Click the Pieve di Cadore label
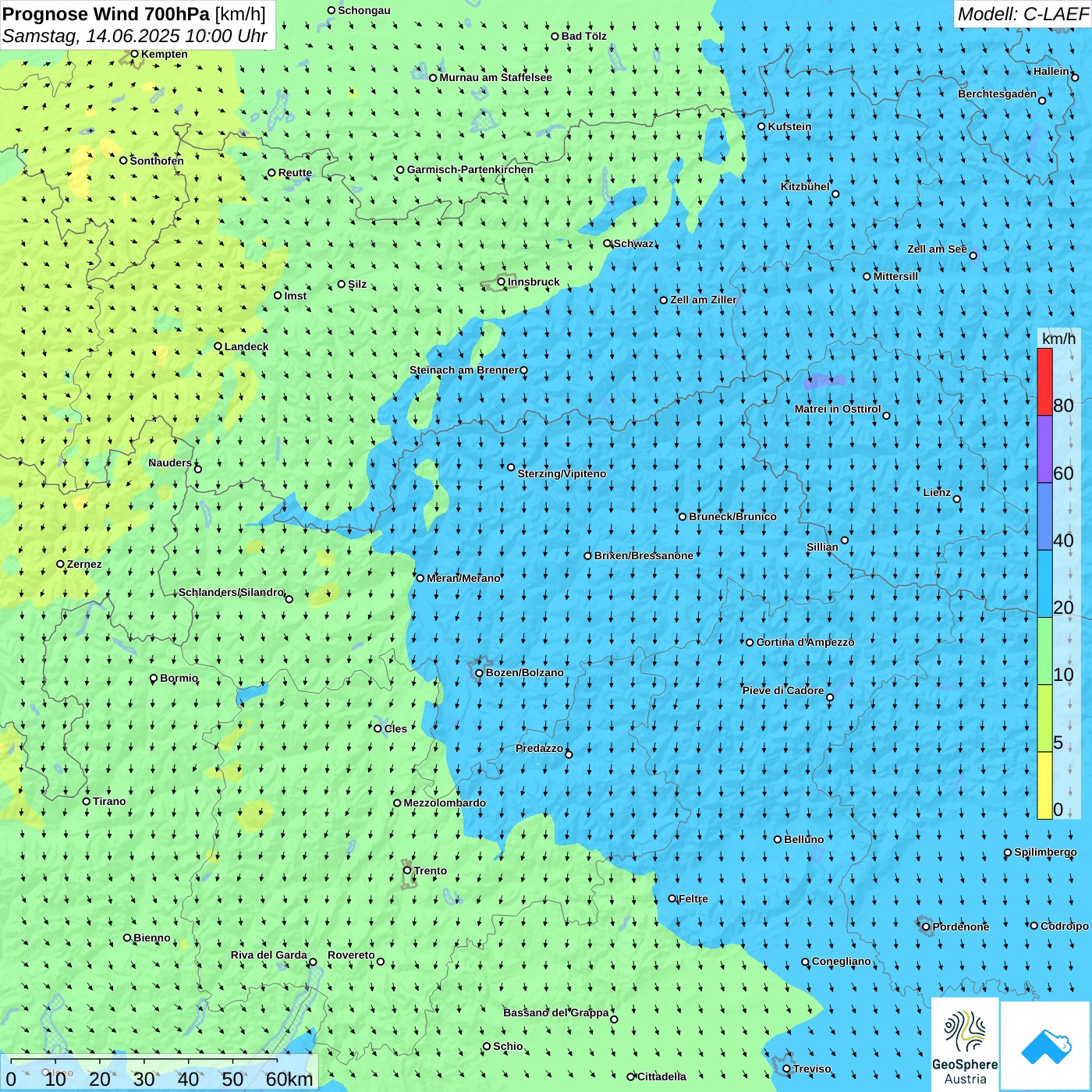Viewport: 1092px width, 1092px height. (x=783, y=690)
